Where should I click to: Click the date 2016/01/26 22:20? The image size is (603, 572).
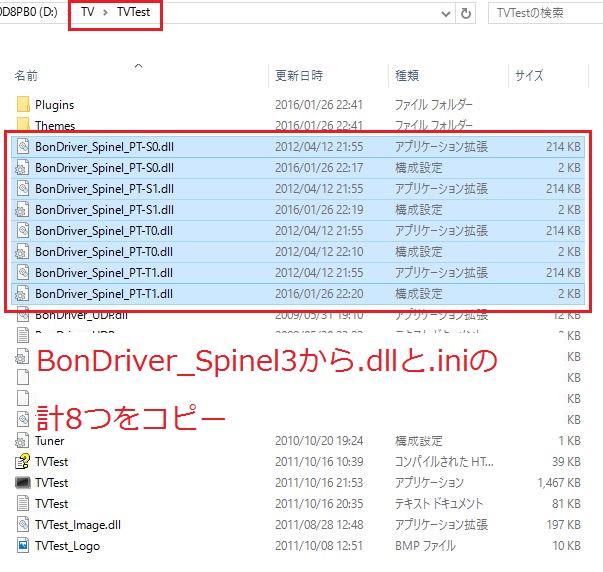point(319,294)
